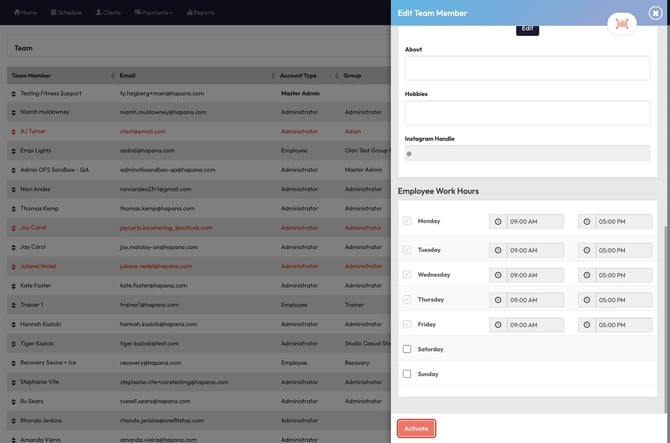
Task: Click the Clients person icon
Action: pyautogui.click(x=99, y=13)
